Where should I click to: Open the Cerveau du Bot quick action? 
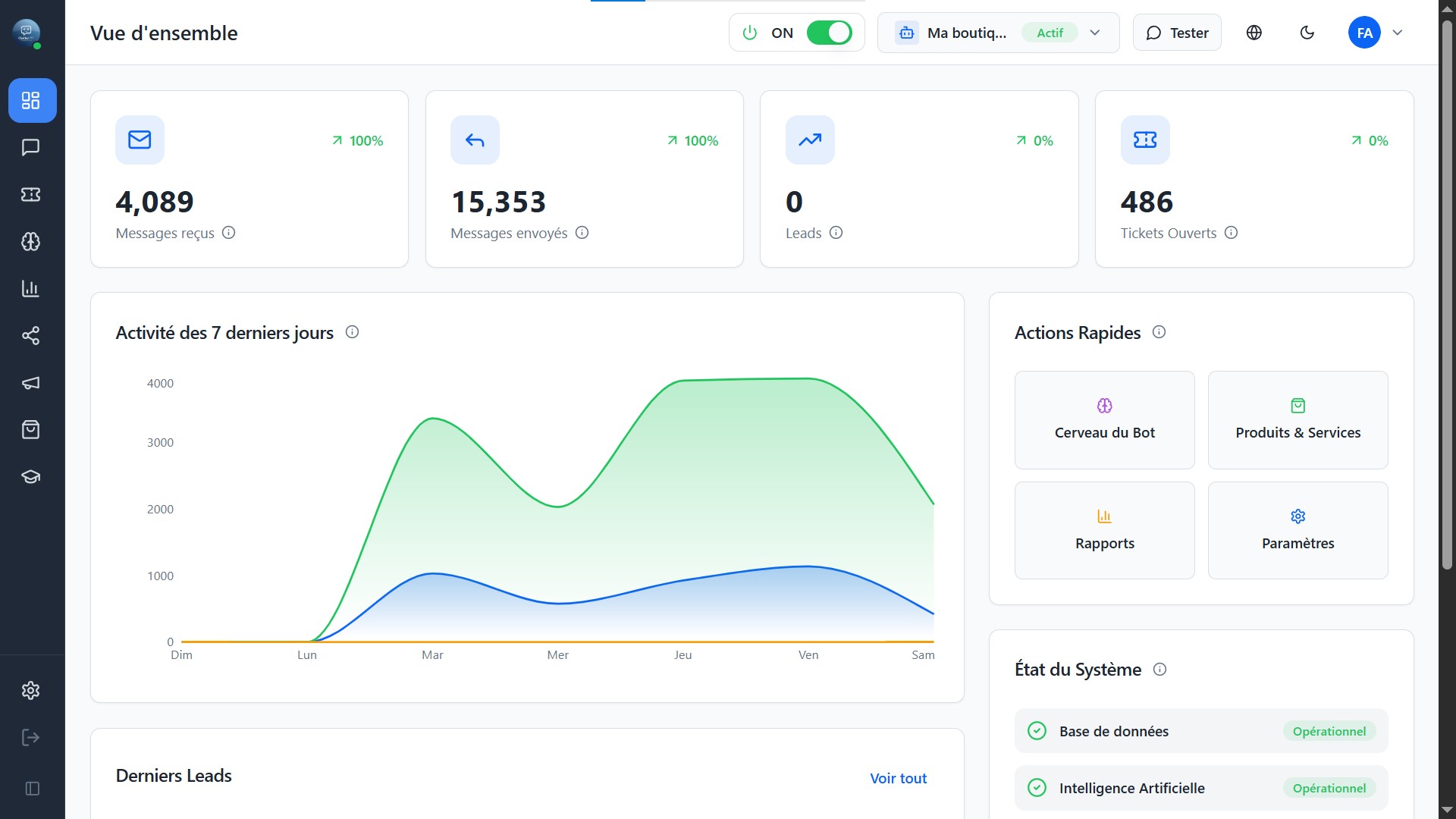click(x=1104, y=420)
